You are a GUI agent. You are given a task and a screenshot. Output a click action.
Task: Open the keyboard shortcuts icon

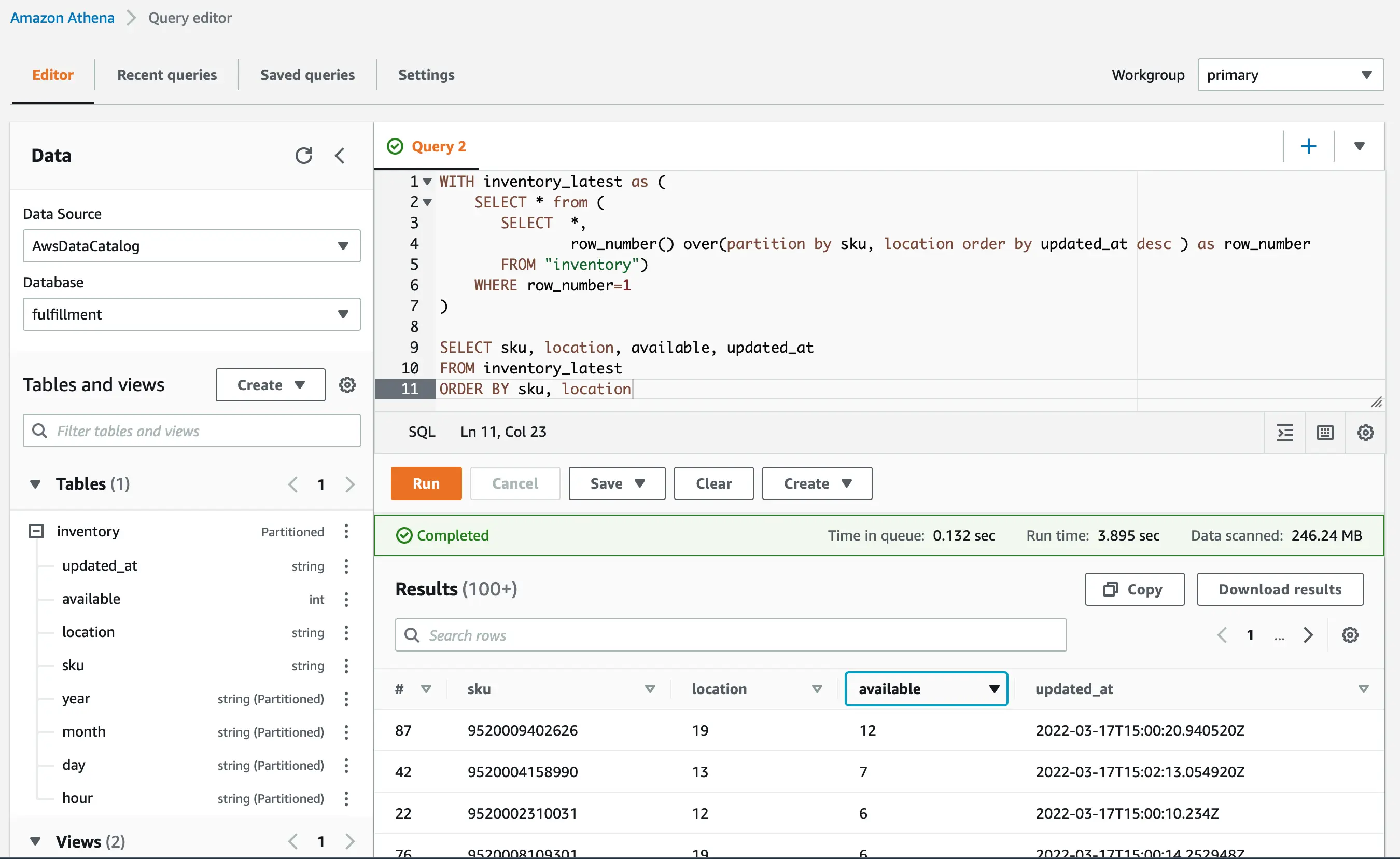1325,433
